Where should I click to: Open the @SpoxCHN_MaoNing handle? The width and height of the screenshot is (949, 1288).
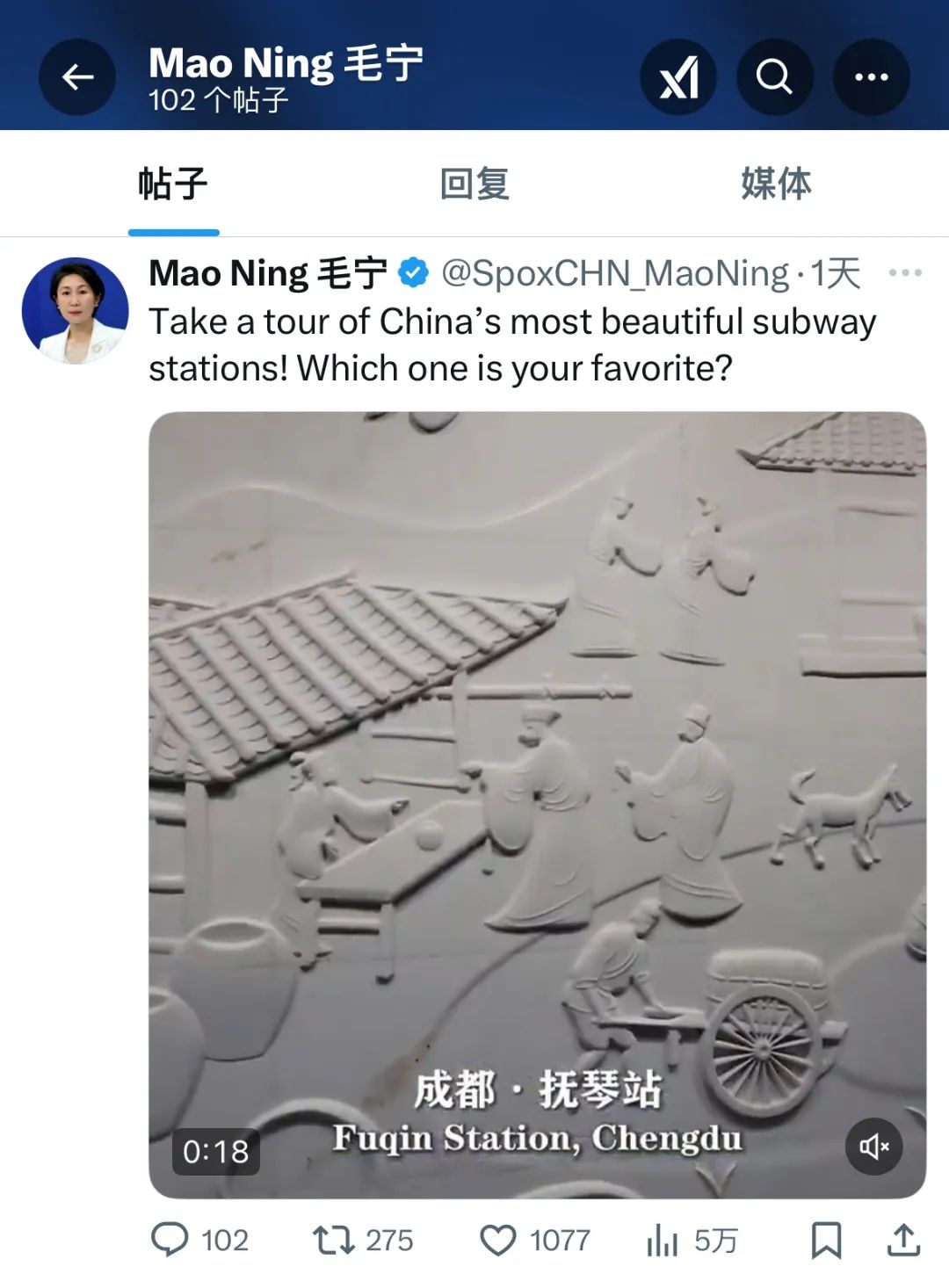pos(615,273)
